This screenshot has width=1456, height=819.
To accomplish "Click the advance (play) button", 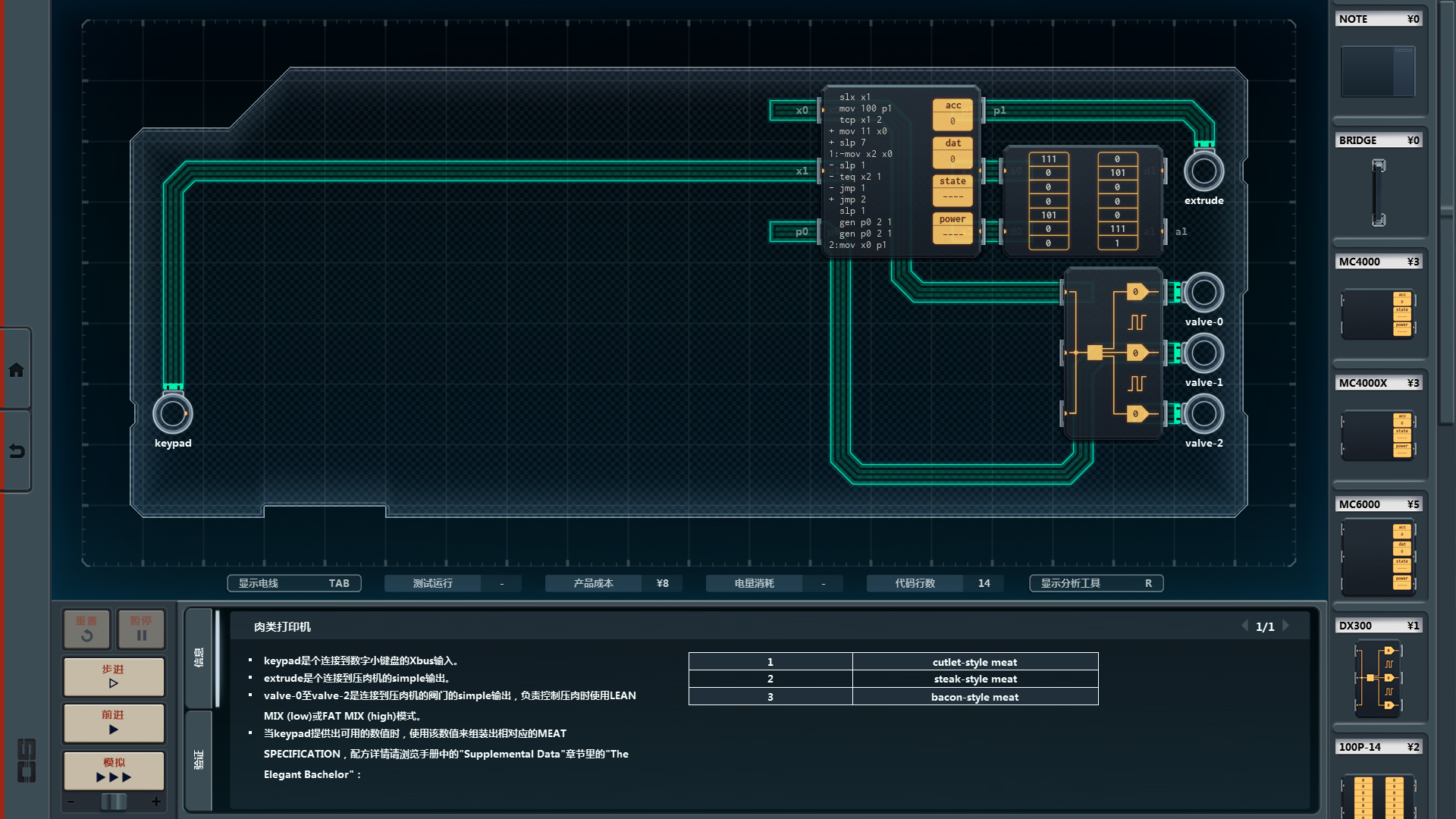I will [x=114, y=723].
